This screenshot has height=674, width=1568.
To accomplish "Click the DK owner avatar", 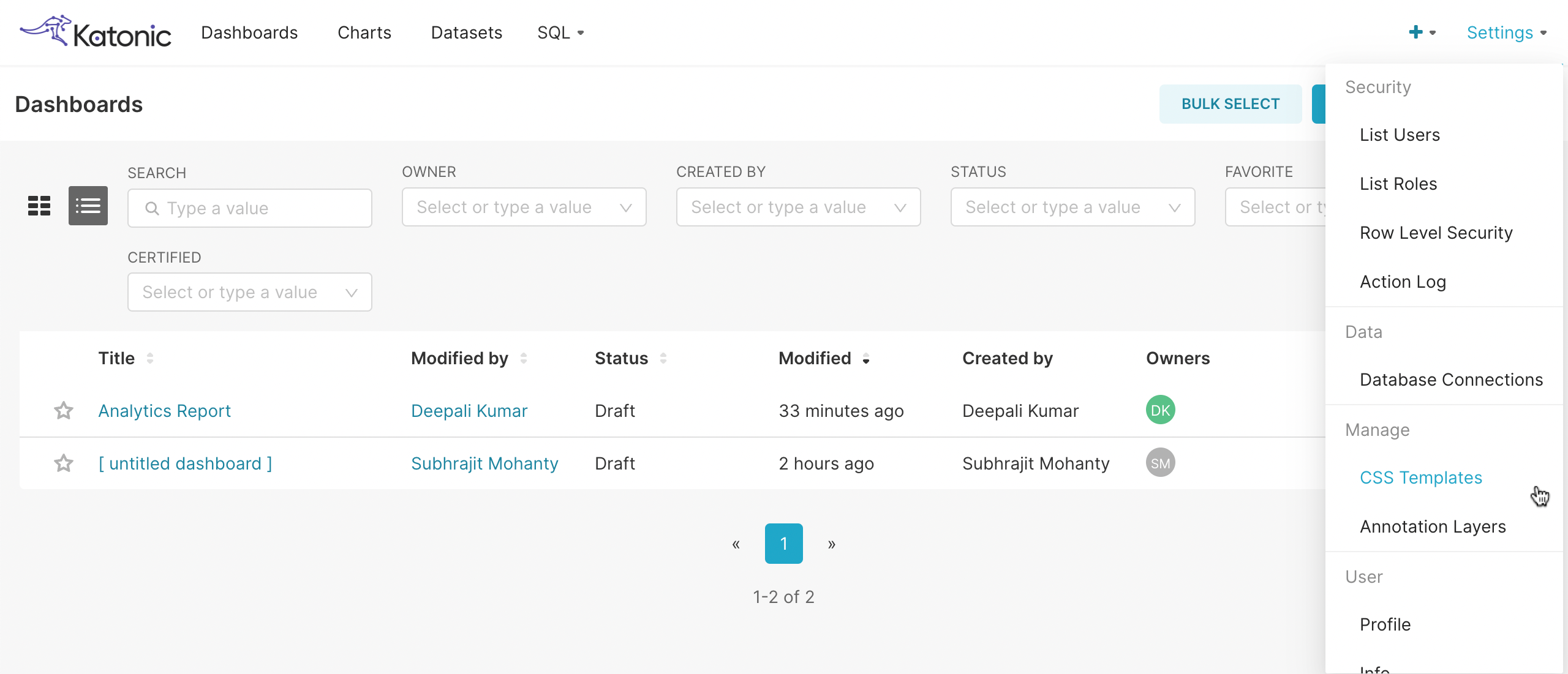I will click(1160, 410).
